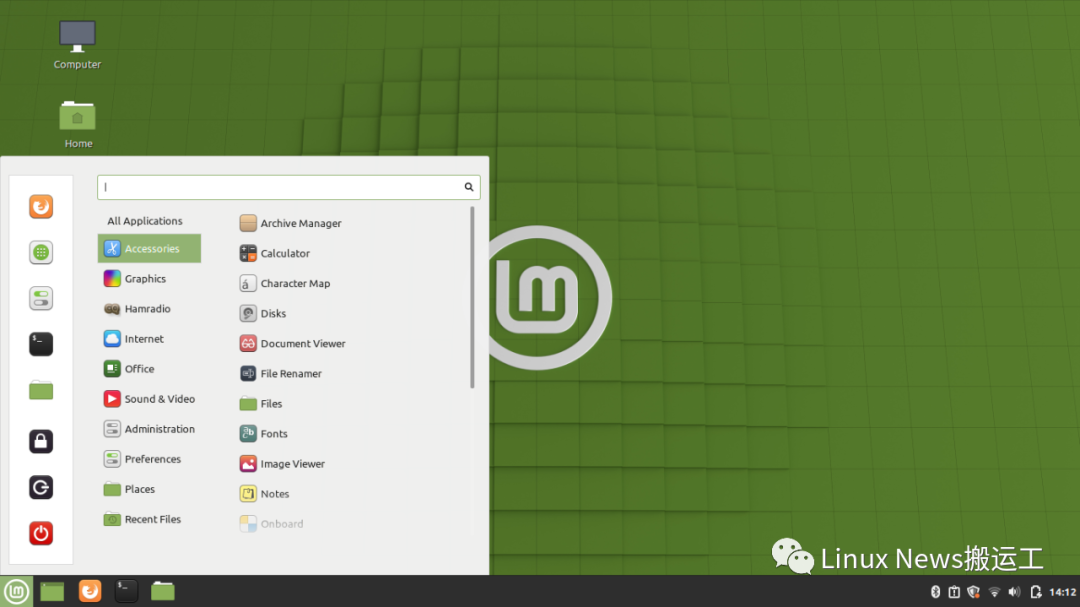Select the Accessories category

[x=149, y=249]
